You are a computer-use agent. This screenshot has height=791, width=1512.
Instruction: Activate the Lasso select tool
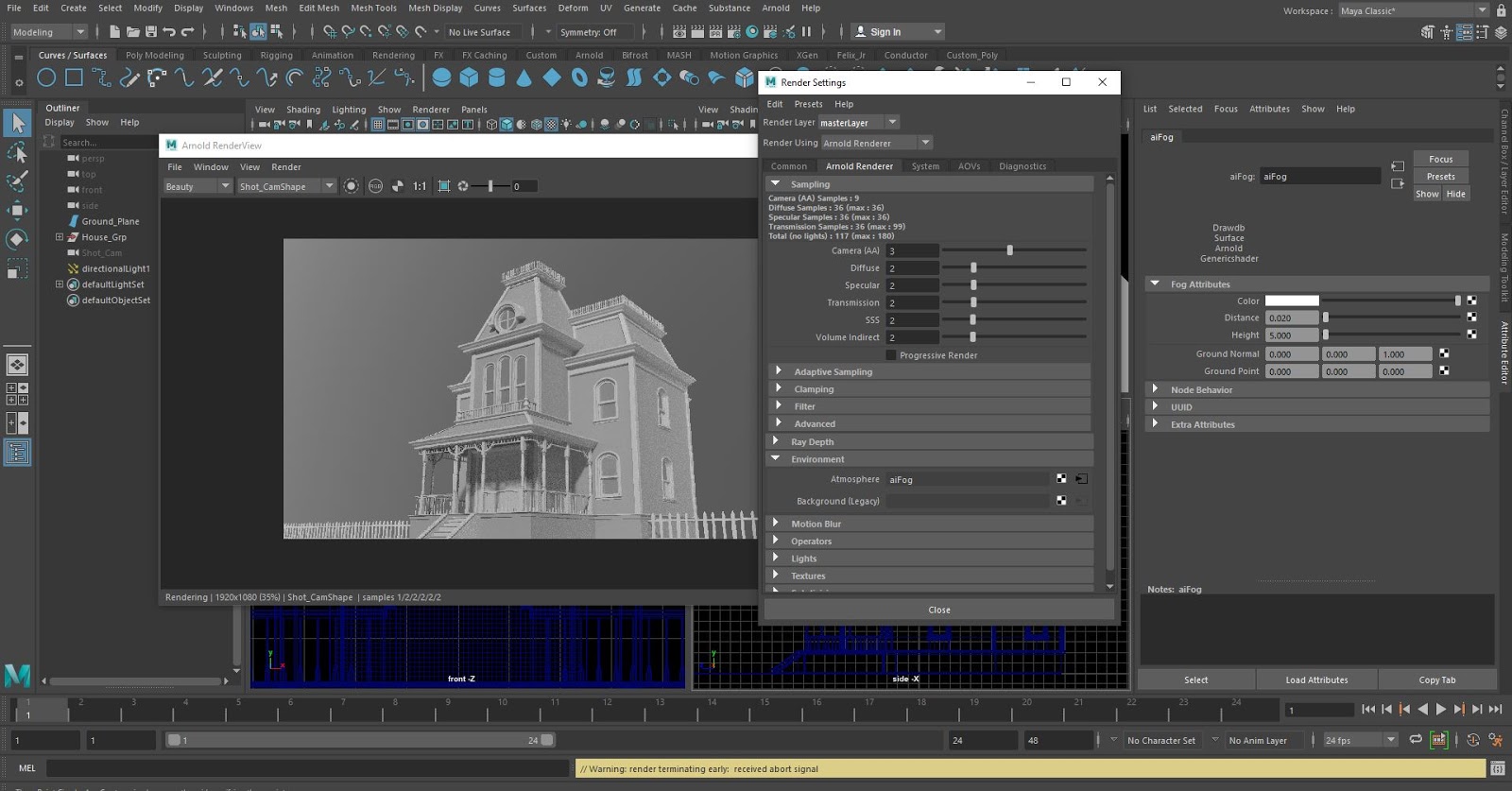coord(17,152)
